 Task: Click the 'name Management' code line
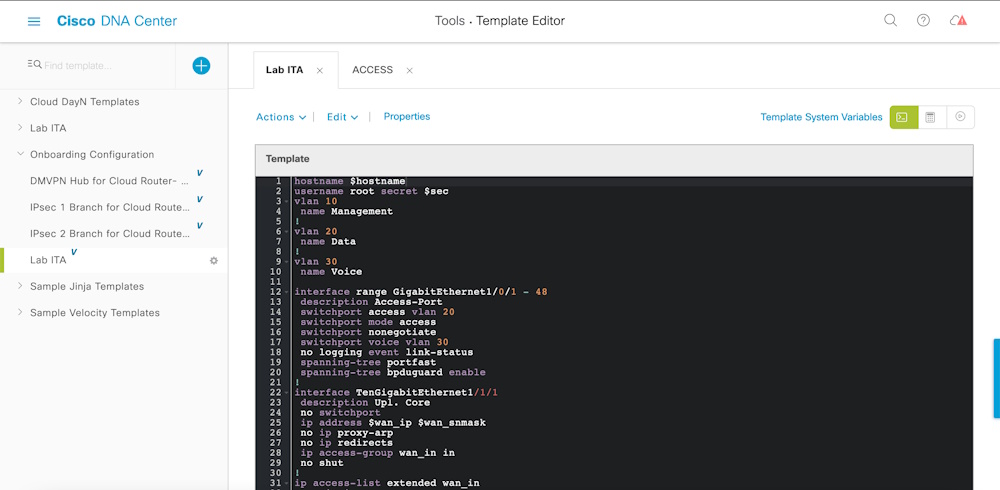point(346,211)
